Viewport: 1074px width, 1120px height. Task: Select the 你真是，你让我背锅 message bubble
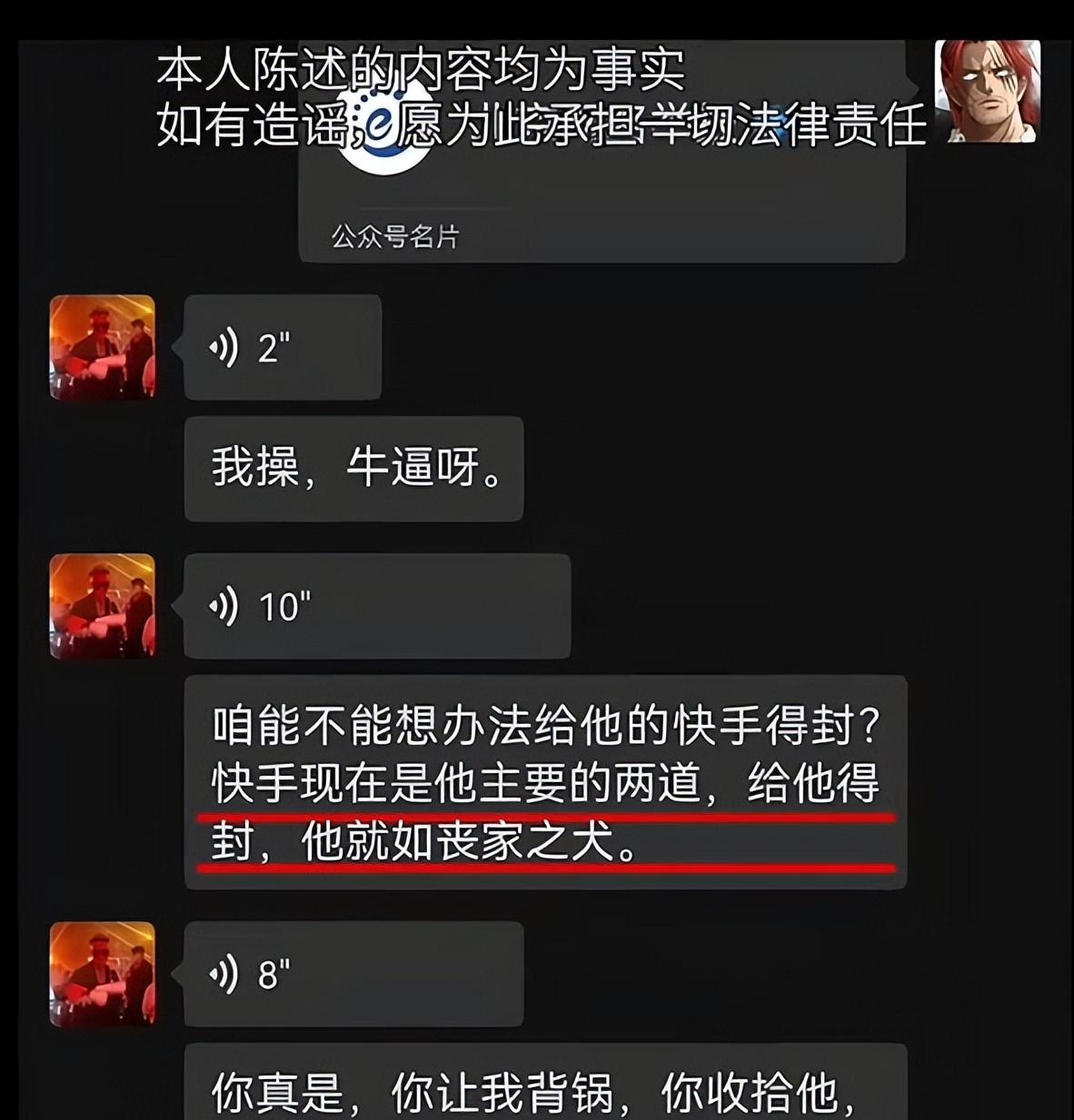pos(545,1082)
